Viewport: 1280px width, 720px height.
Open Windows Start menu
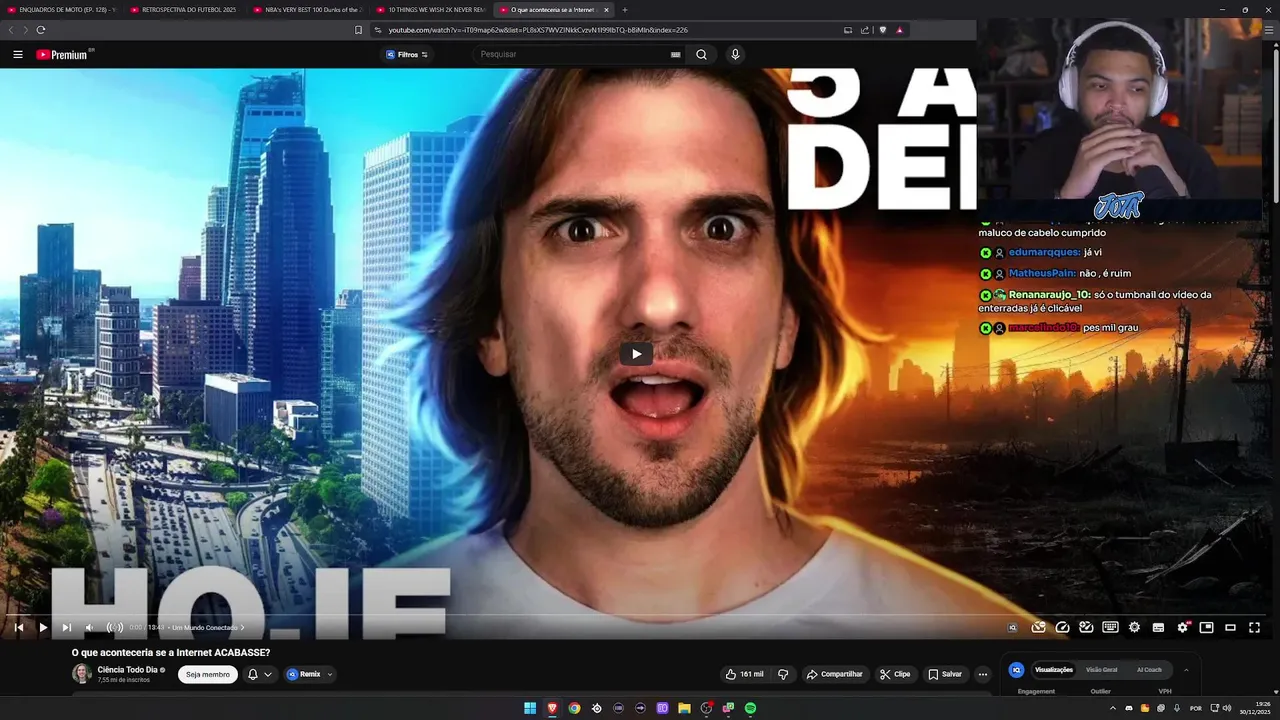click(x=530, y=708)
